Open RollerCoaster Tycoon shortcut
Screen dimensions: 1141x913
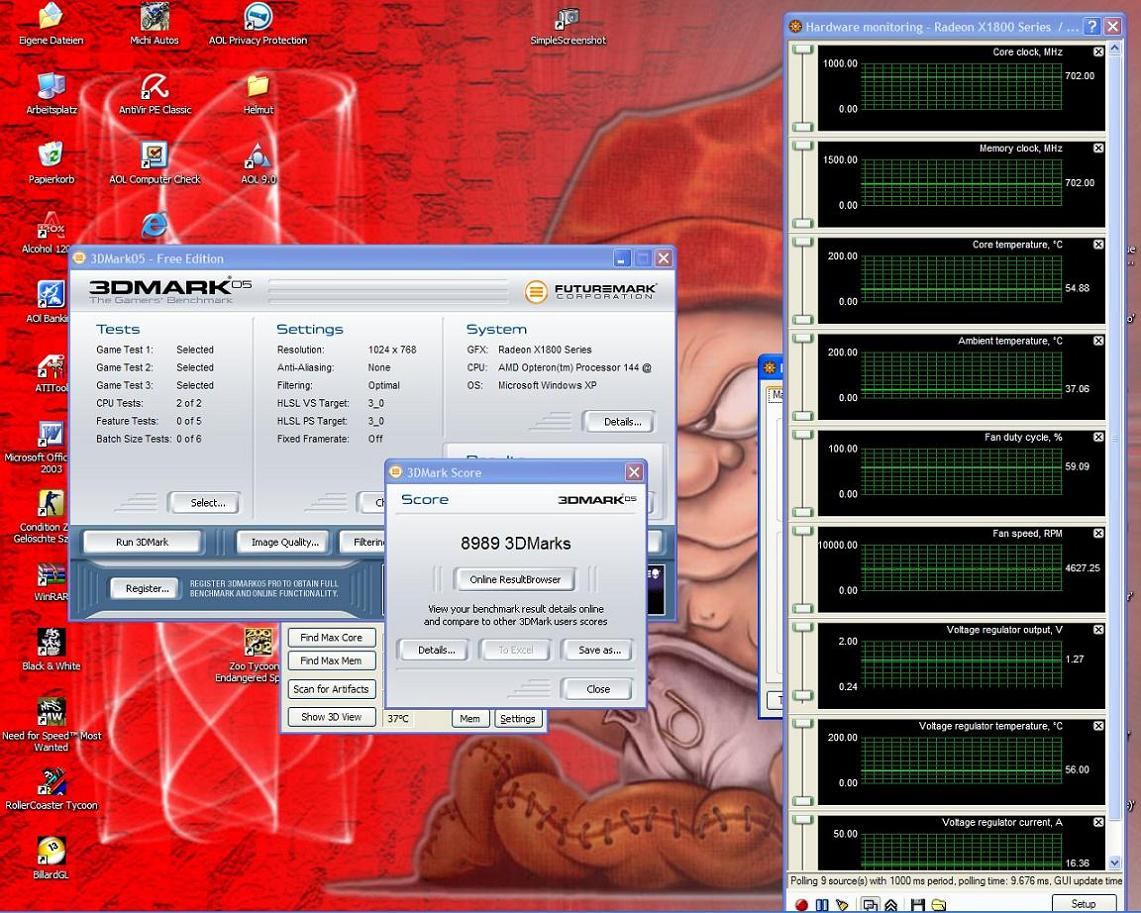click(x=51, y=790)
